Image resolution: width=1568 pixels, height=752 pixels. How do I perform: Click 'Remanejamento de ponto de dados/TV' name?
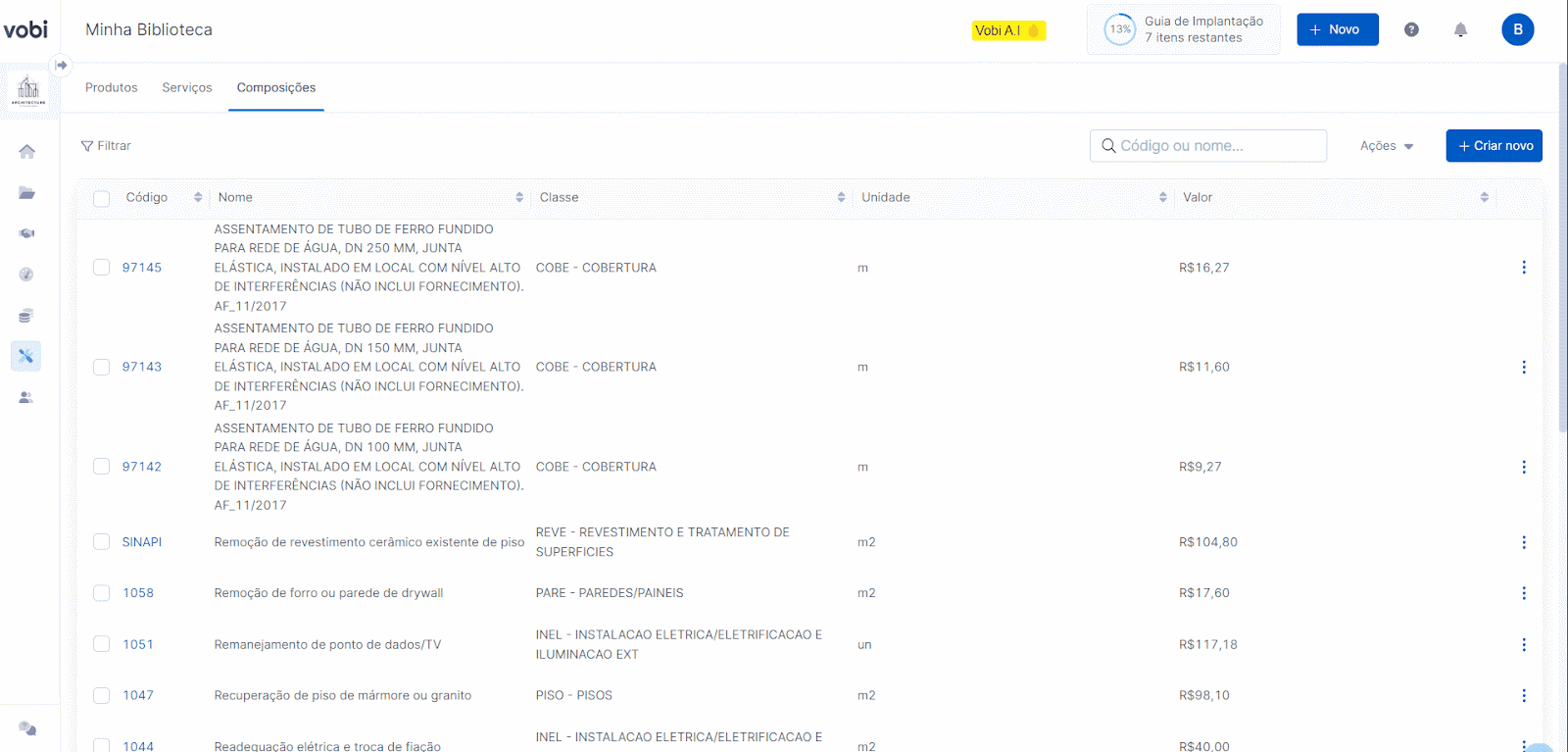pyautogui.click(x=327, y=644)
